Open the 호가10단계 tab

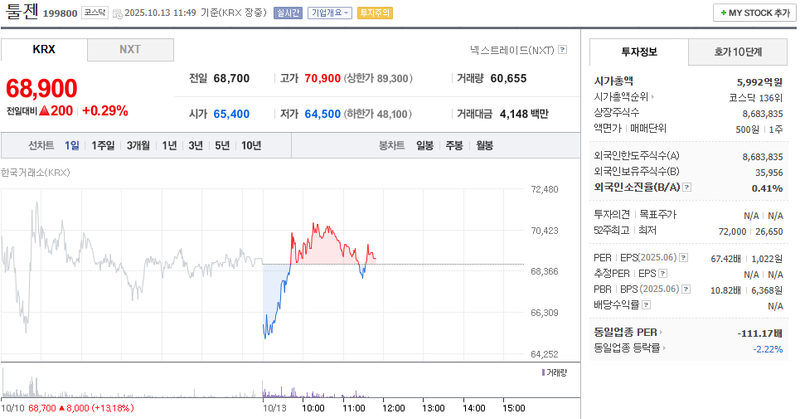[737, 51]
